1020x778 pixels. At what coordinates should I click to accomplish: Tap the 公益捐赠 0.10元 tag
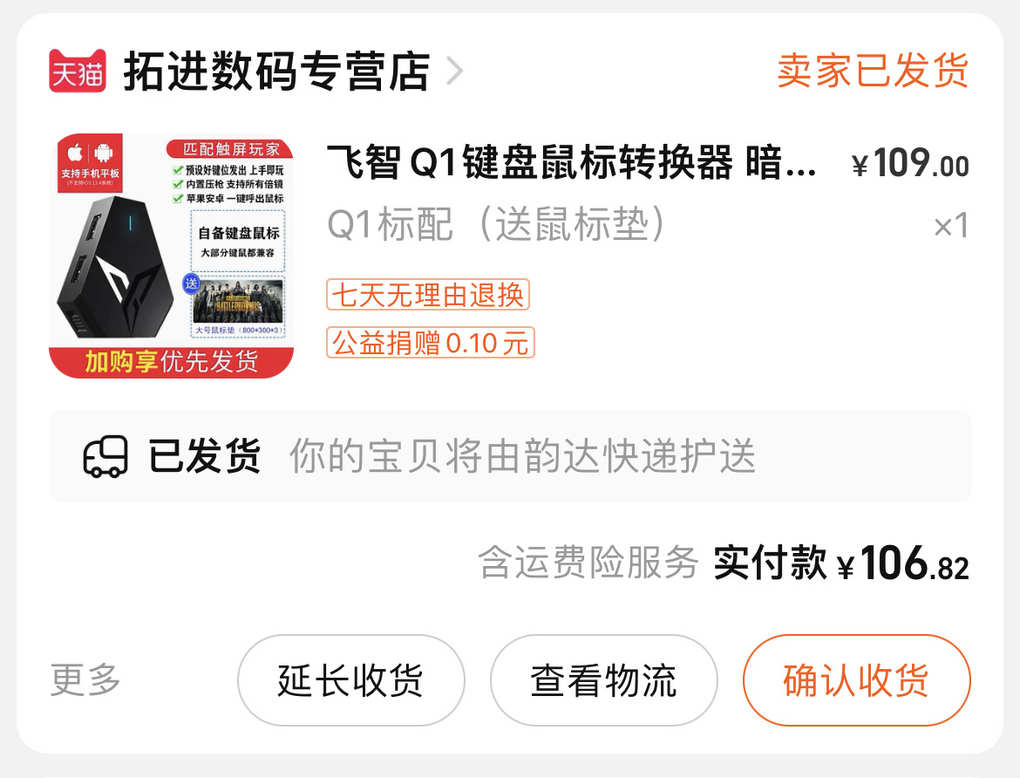(430, 342)
